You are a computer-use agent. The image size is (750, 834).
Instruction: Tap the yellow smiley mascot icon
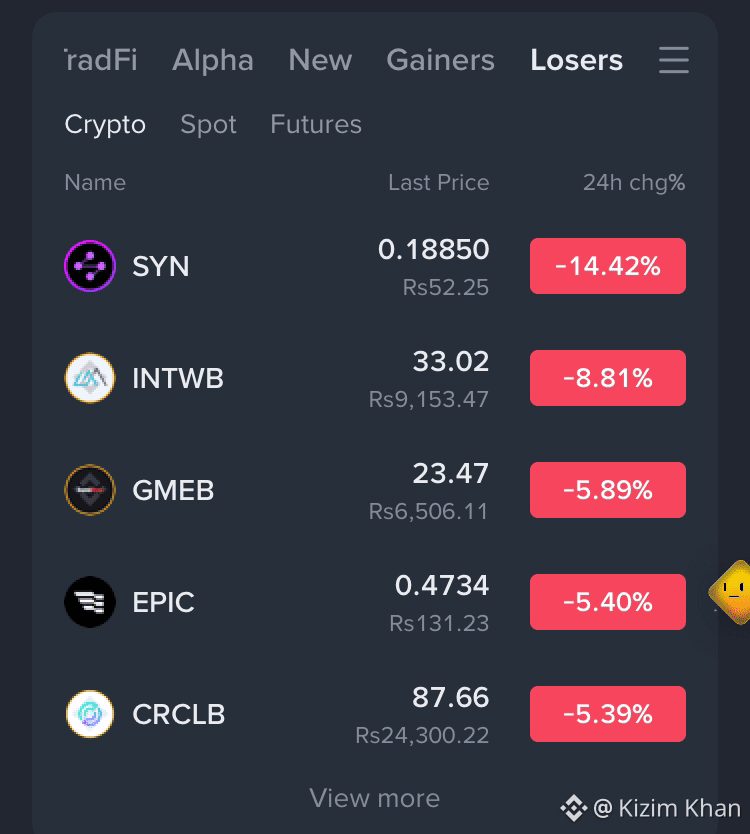(x=730, y=592)
